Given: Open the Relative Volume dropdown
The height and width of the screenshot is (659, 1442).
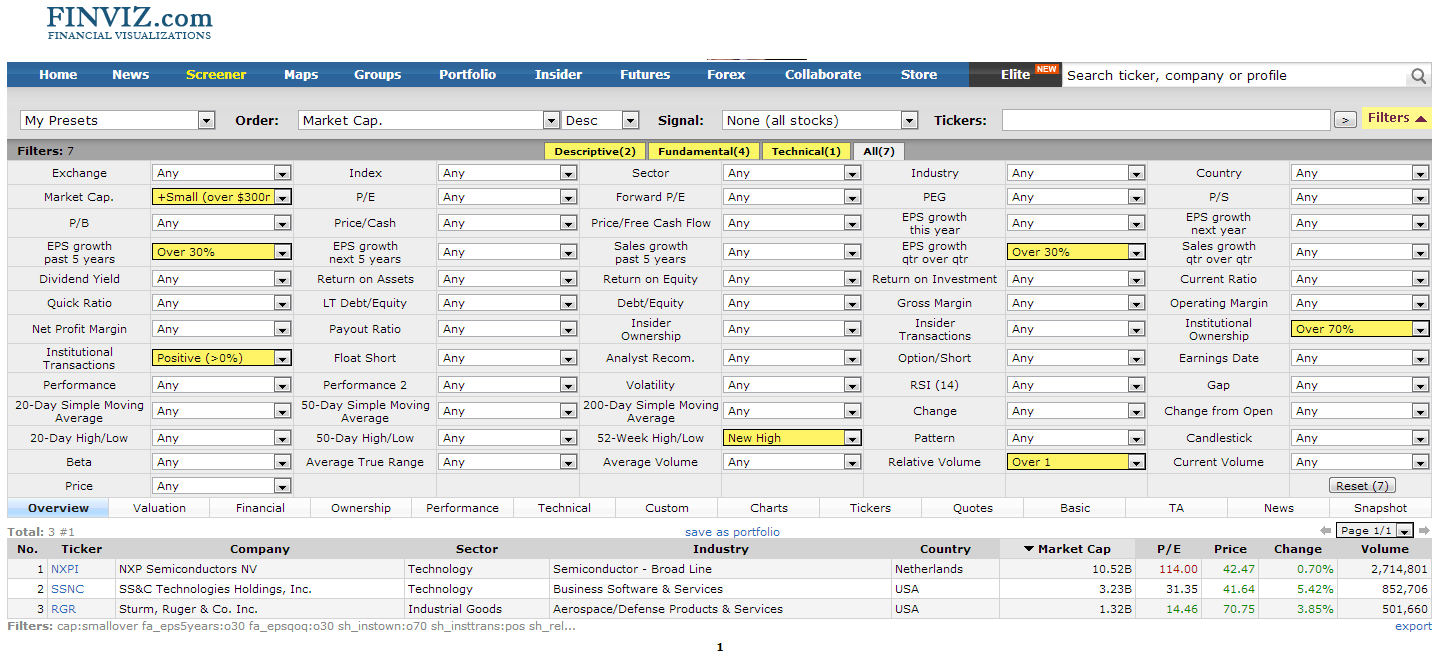Looking at the screenshot, I should 1076,462.
